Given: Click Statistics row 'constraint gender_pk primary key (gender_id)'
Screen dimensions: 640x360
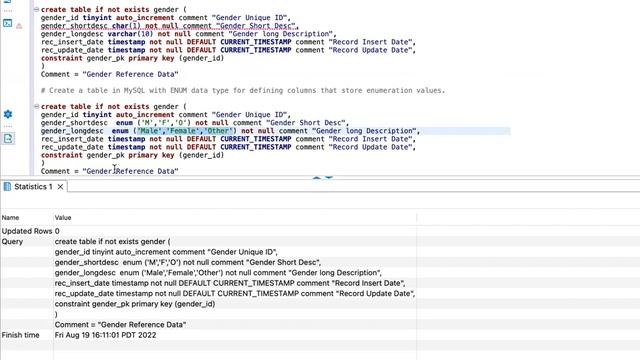Looking at the screenshot, I should click(x=135, y=304).
